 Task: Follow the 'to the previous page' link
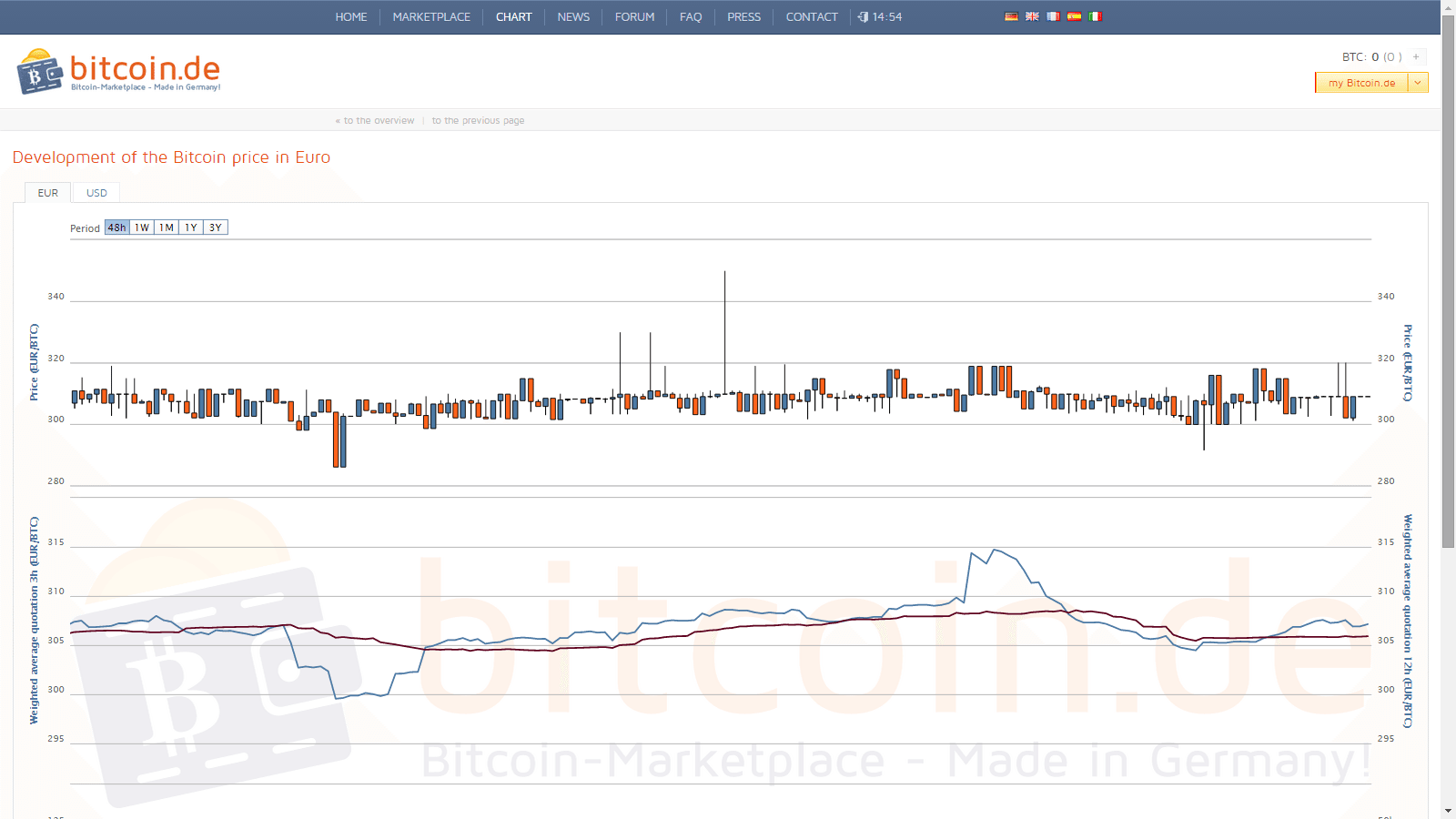pos(478,120)
